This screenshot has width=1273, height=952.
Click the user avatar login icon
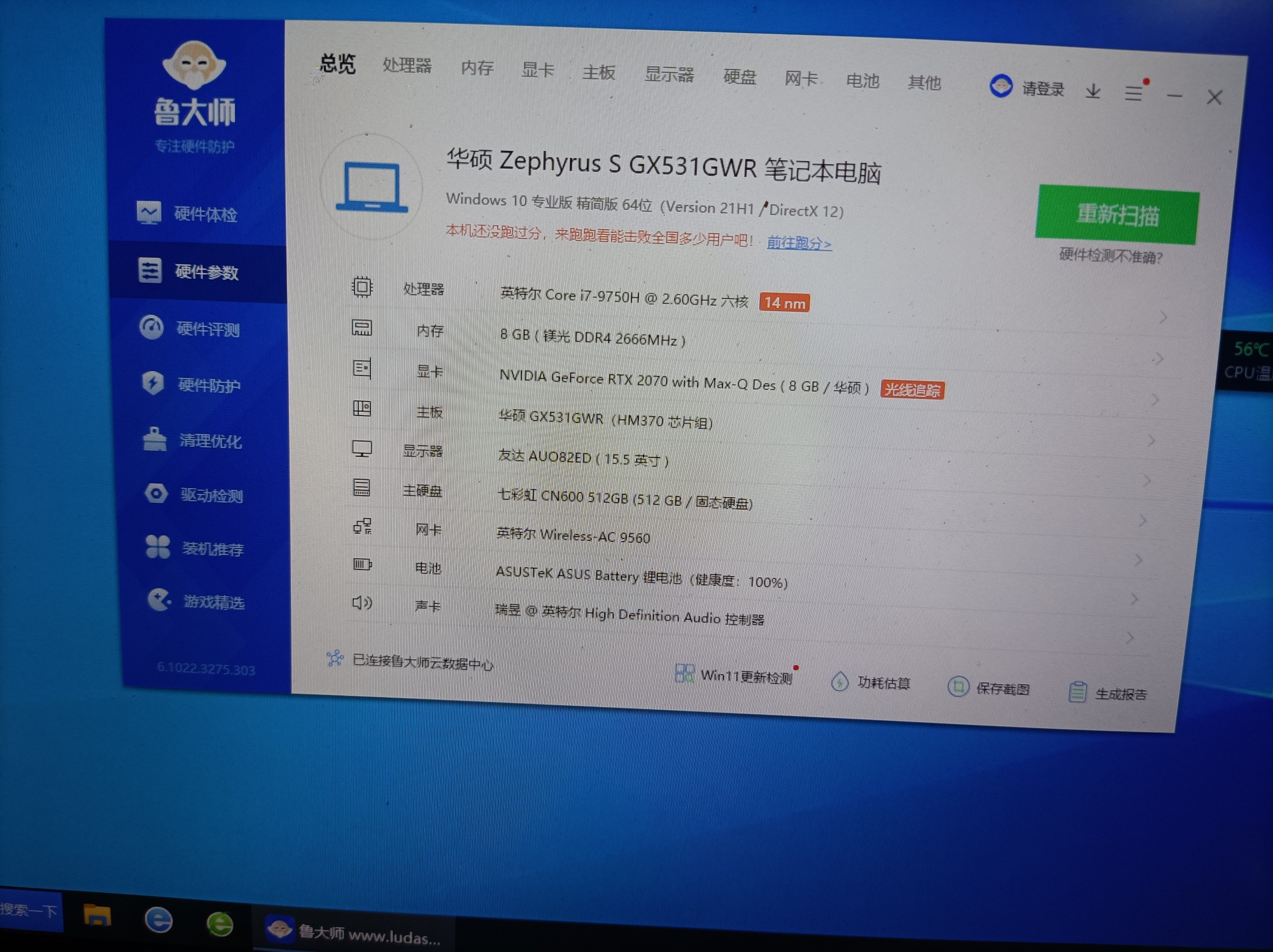click(1001, 86)
